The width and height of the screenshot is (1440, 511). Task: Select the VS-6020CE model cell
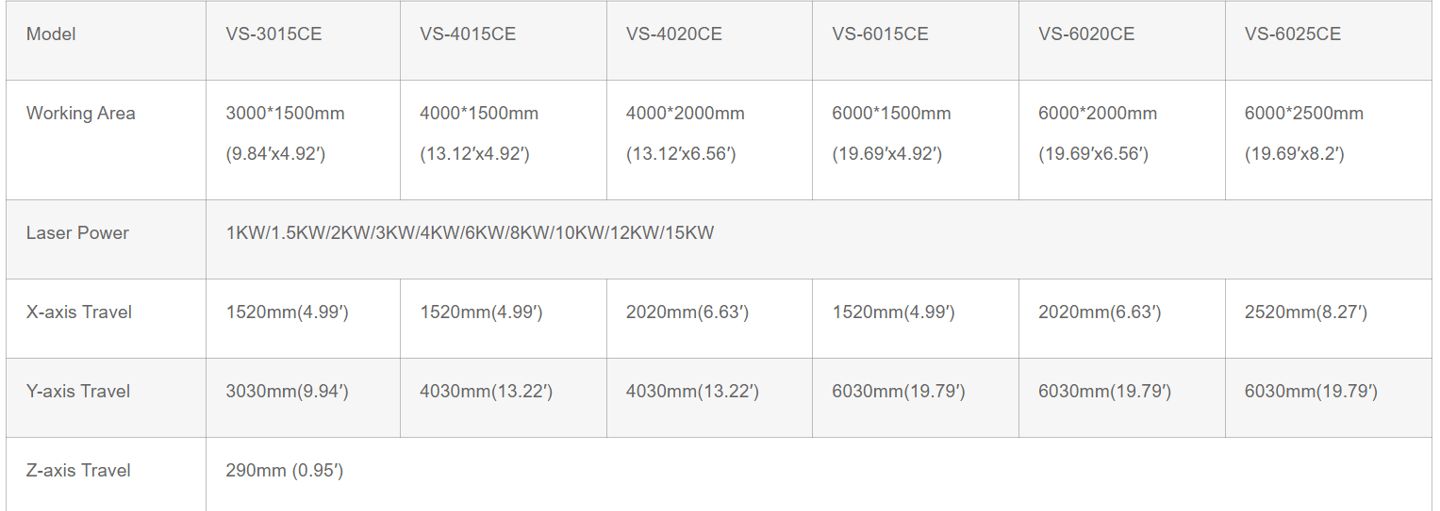coord(1122,40)
